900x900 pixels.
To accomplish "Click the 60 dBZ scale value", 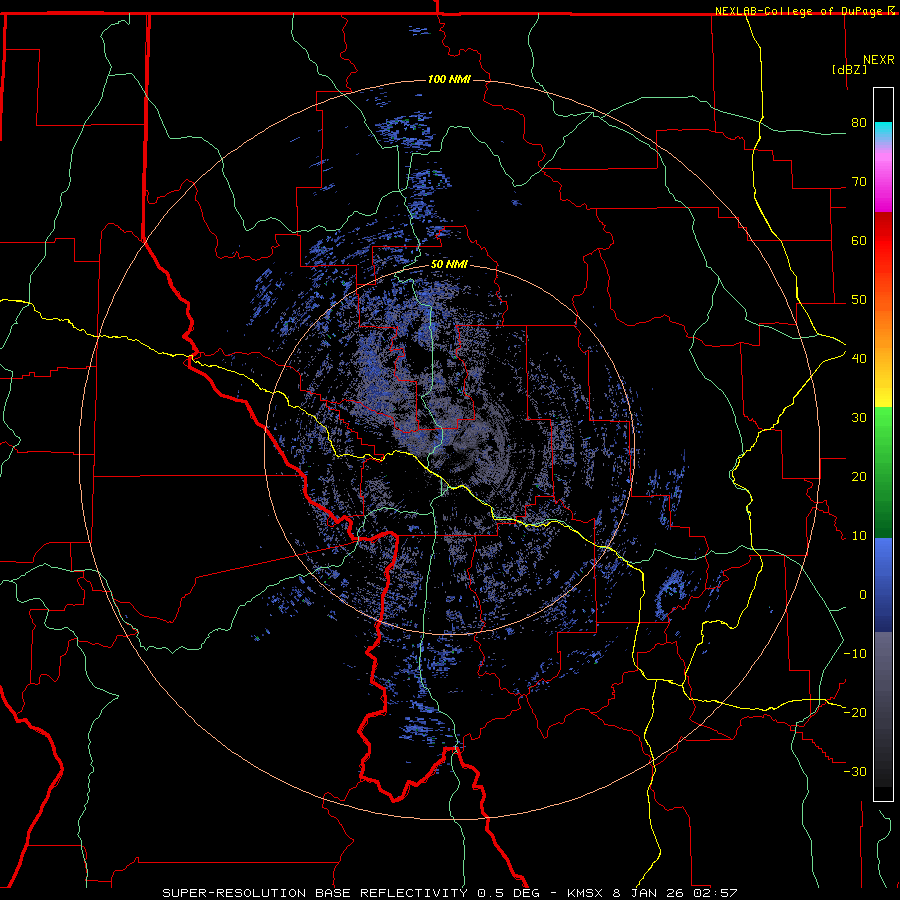I will (x=859, y=240).
